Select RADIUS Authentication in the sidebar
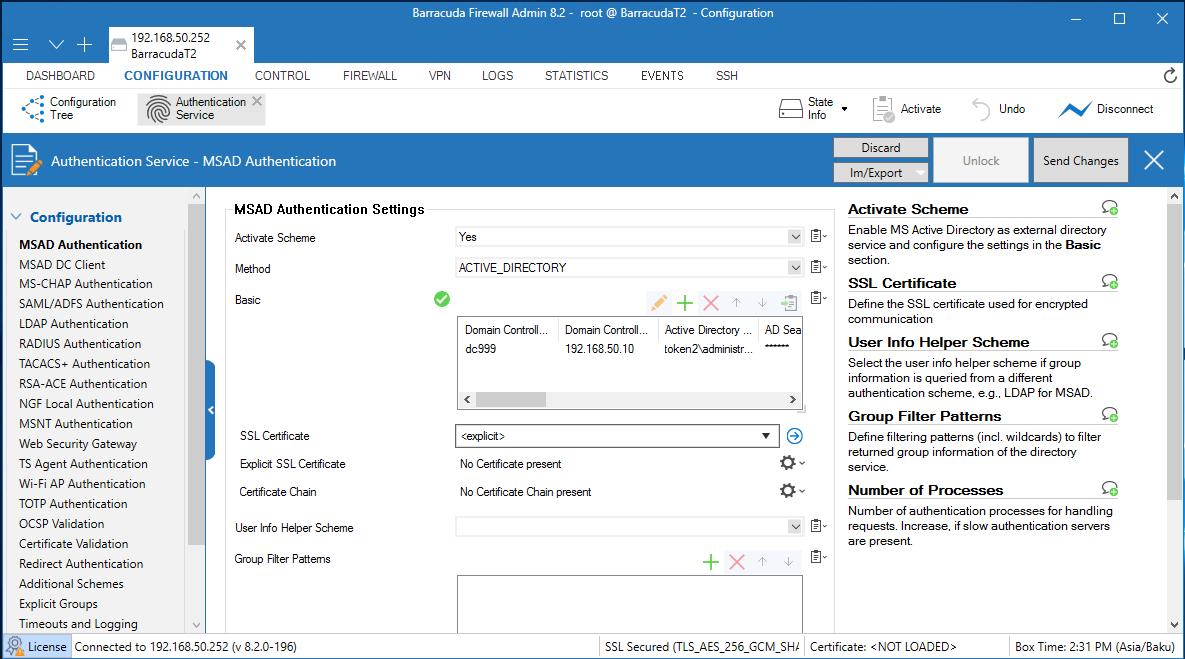Viewport: 1185px width, 659px height. coord(80,344)
